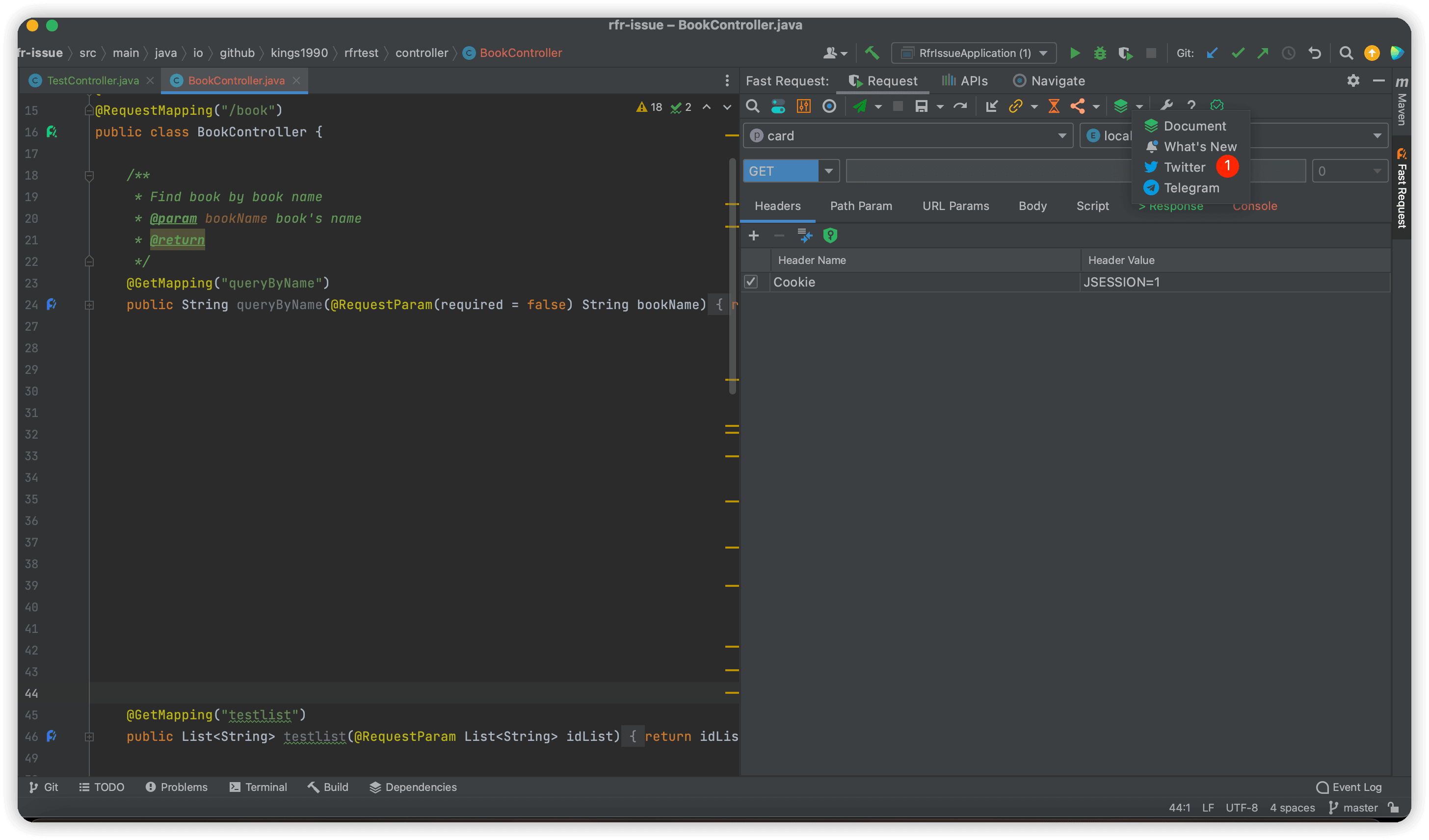This screenshot has height=840, width=1429.
Task: Click the orange hourglass icon
Action: (x=1054, y=106)
